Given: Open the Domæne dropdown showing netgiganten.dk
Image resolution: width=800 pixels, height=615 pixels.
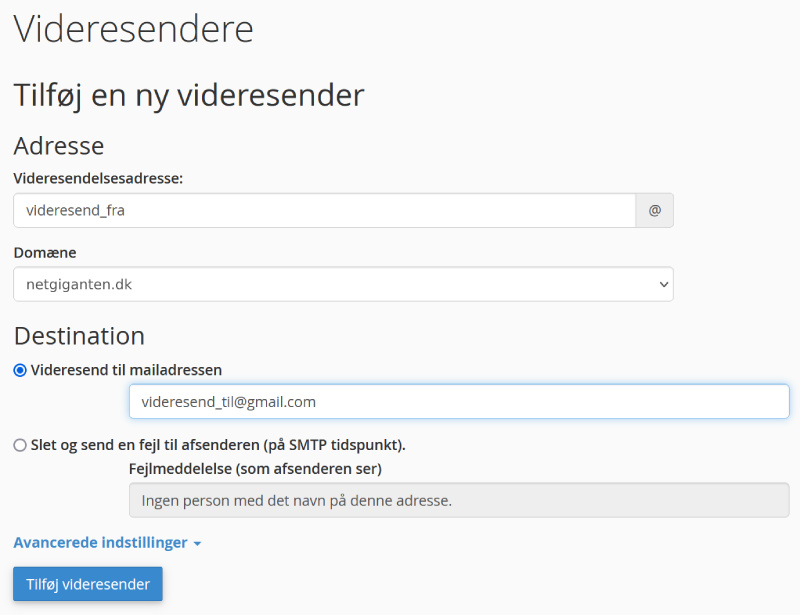Looking at the screenshot, I should tap(330, 284).
